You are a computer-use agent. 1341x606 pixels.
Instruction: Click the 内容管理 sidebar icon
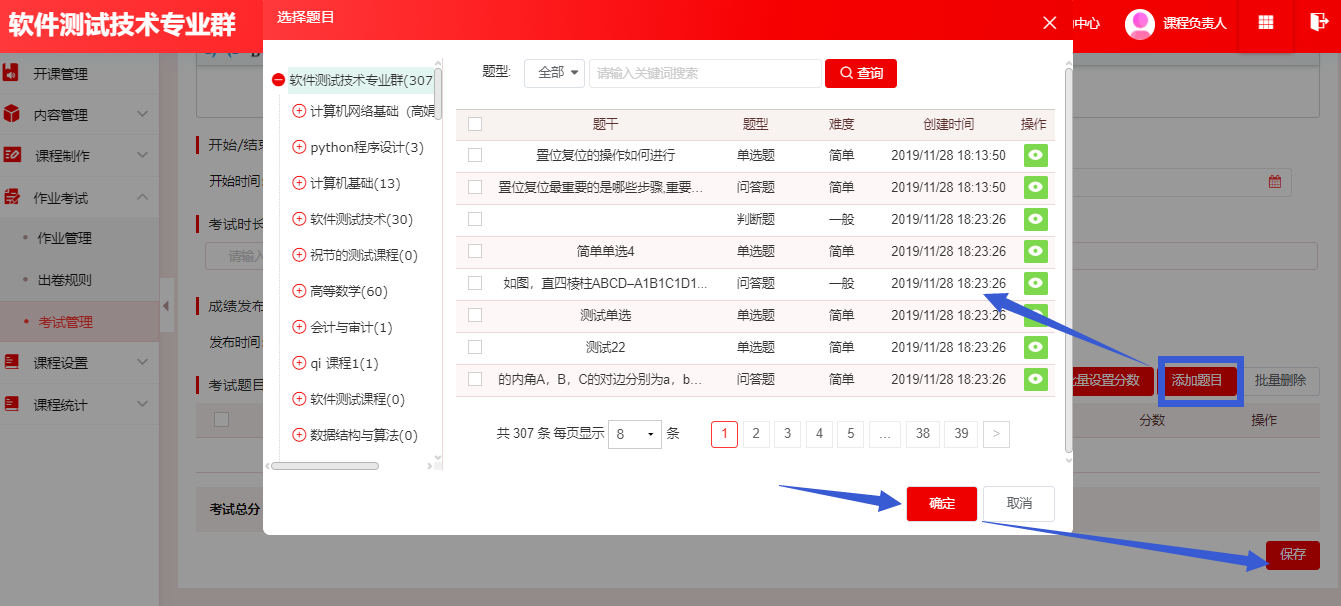tap(11, 114)
